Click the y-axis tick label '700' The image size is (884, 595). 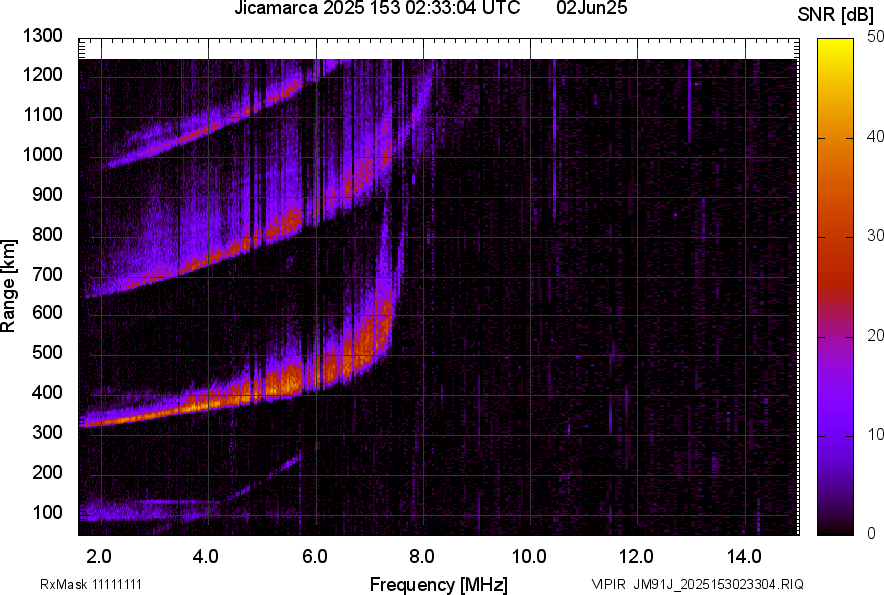click(x=47, y=274)
